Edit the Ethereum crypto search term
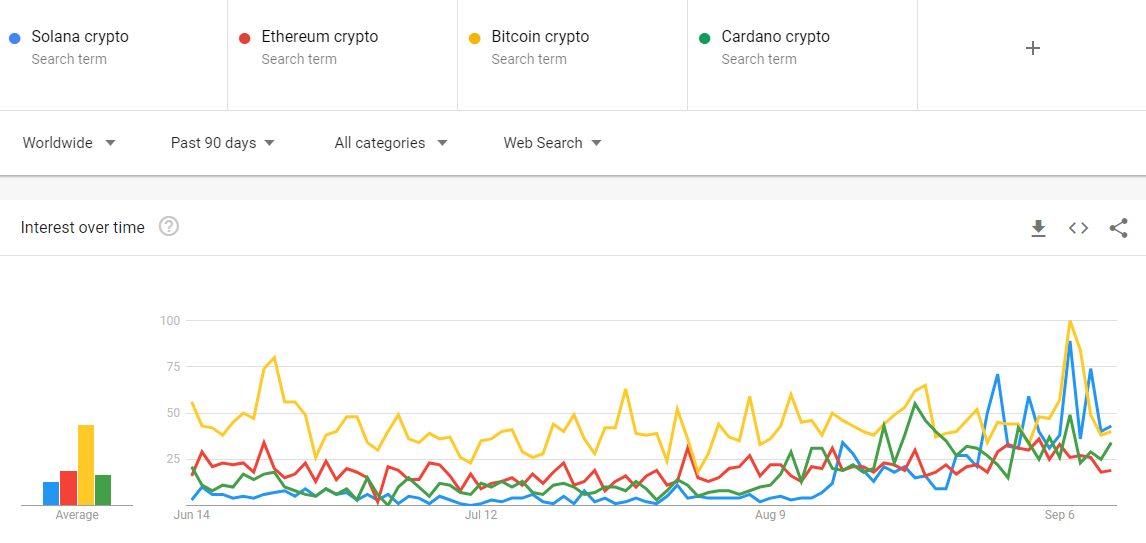Viewport: 1146px width, 543px height. [320, 37]
